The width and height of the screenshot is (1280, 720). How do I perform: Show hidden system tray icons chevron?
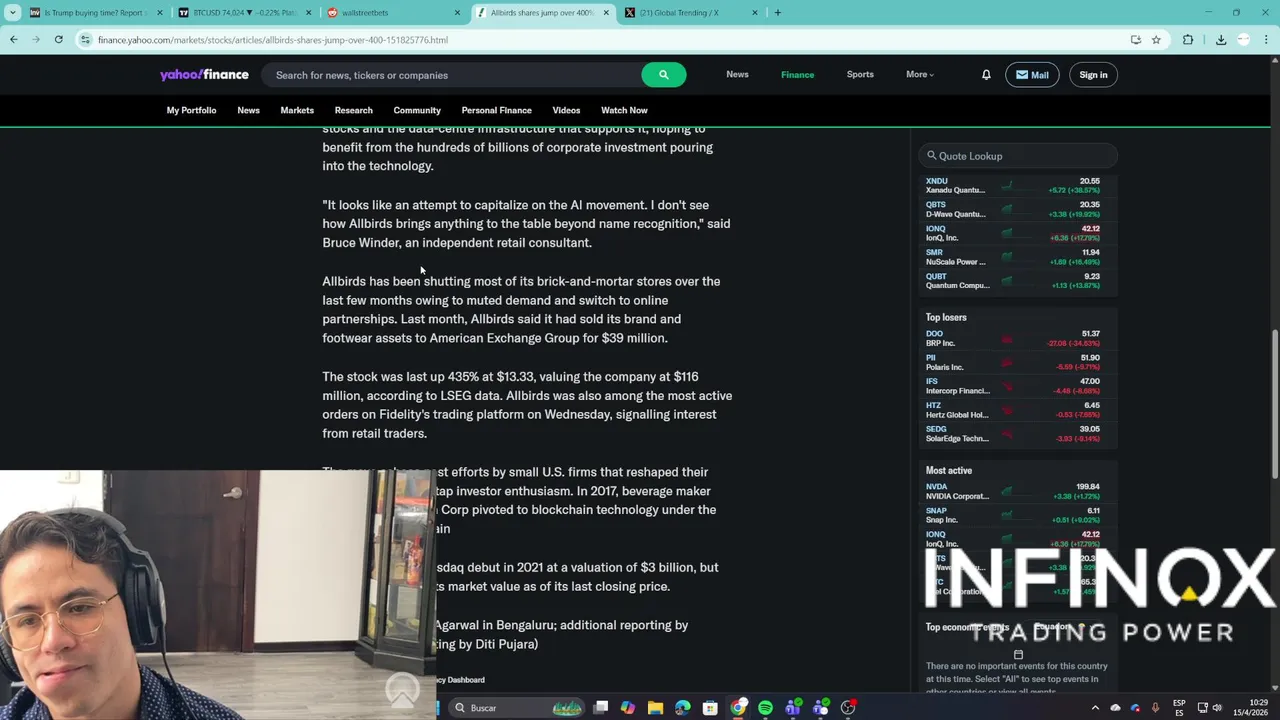point(1095,708)
